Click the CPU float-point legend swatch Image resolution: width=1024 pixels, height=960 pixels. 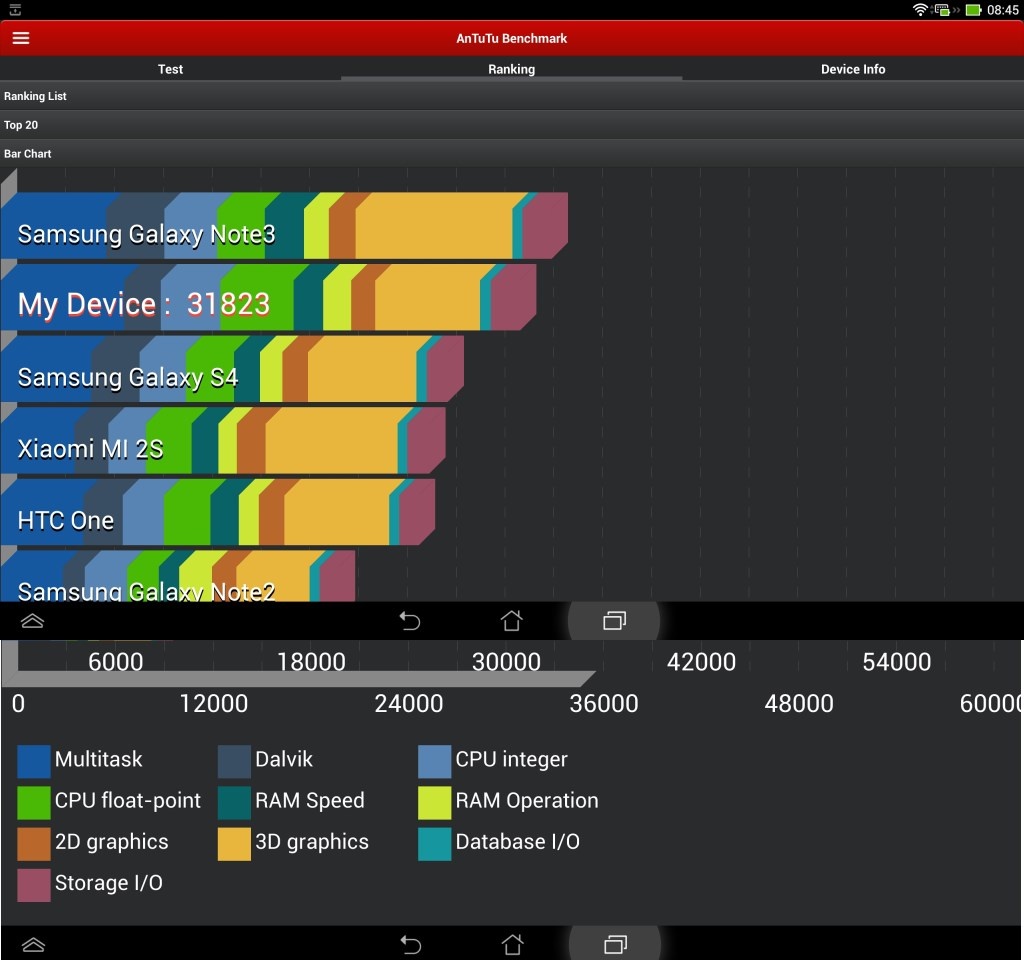pyautogui.click(x=34, y=803)
